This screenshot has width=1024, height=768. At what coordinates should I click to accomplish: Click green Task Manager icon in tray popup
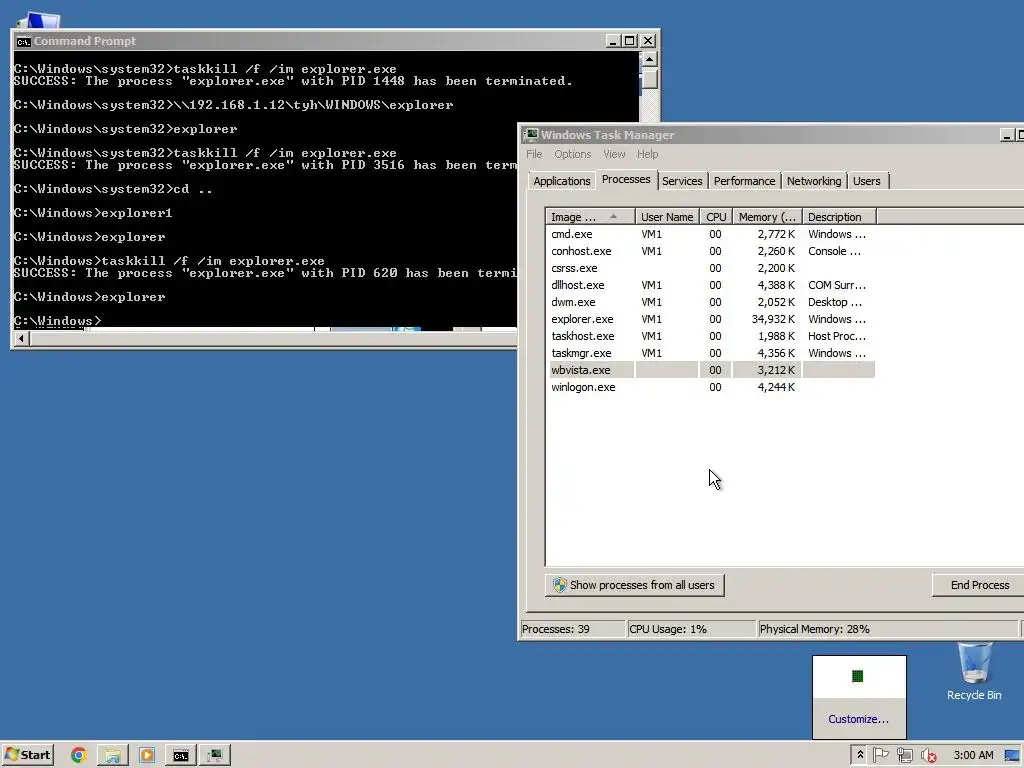(x=857, y=676)
